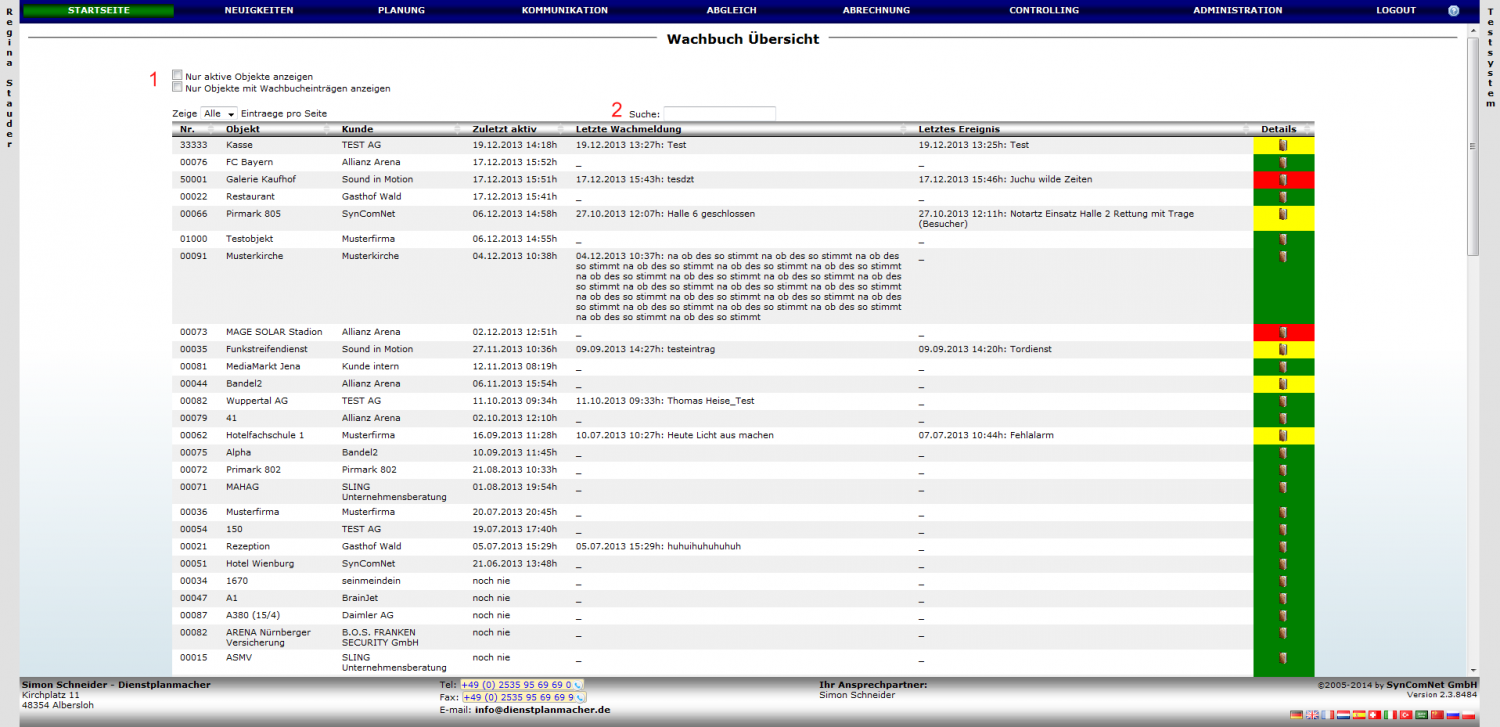
Task: Switch language to Dutch flag
Action: [1344, 715]
